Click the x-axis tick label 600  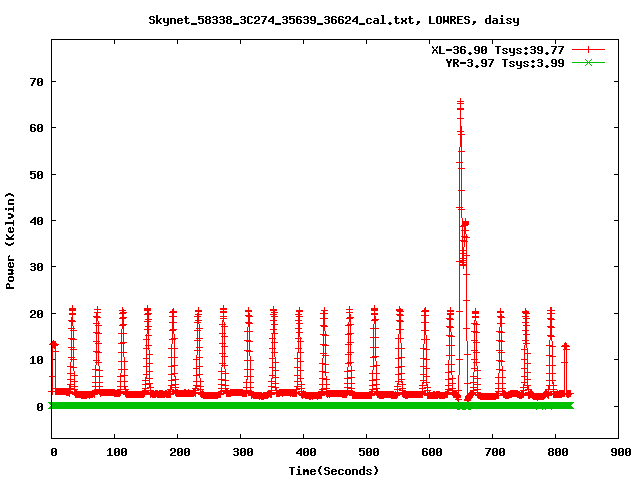(432, 452)
